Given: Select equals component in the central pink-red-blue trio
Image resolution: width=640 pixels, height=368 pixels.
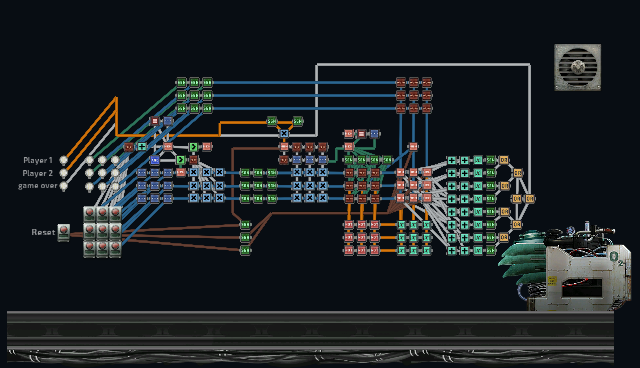Looking at the screenshot, I should tap(362, 133).
